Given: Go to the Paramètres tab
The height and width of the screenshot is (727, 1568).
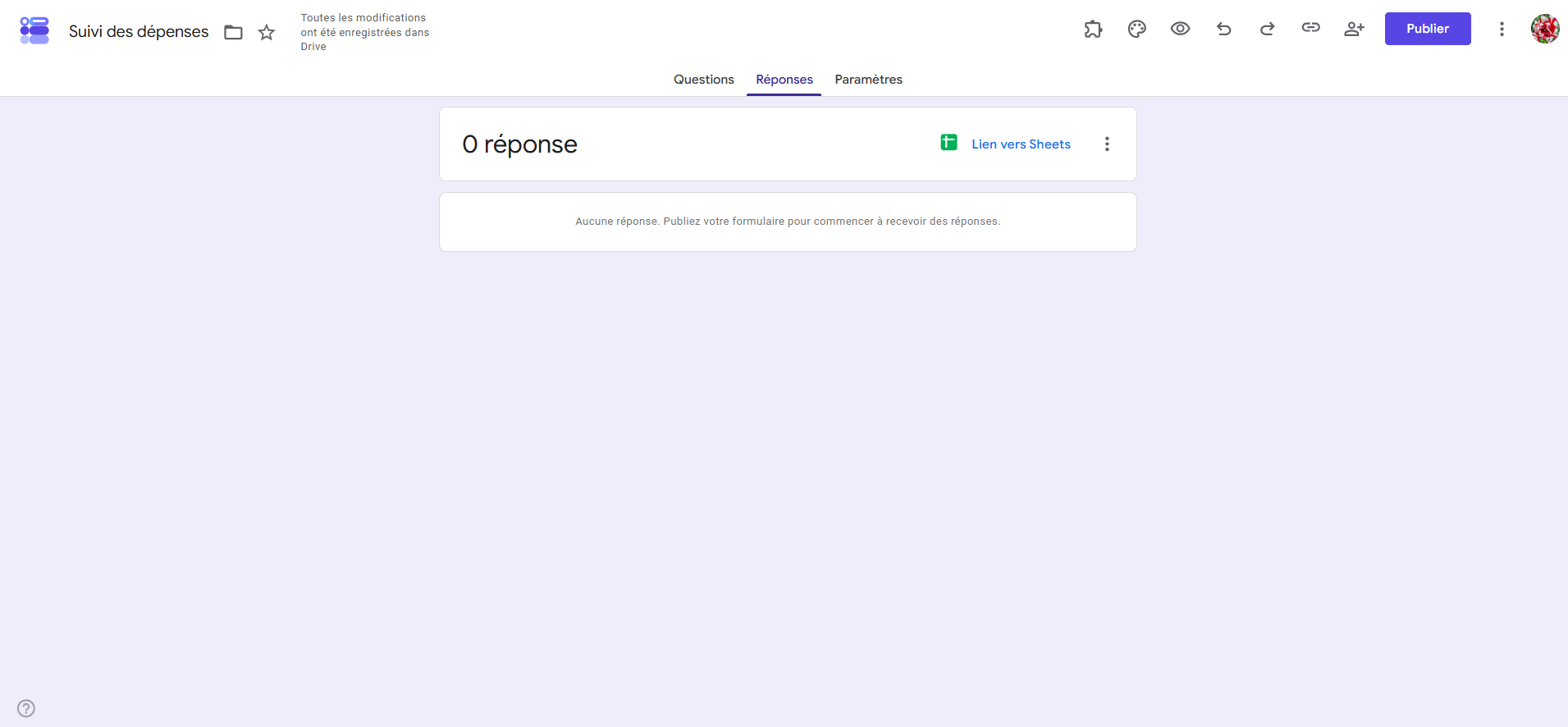Looking at the screenshot, I should click(868, 80).
